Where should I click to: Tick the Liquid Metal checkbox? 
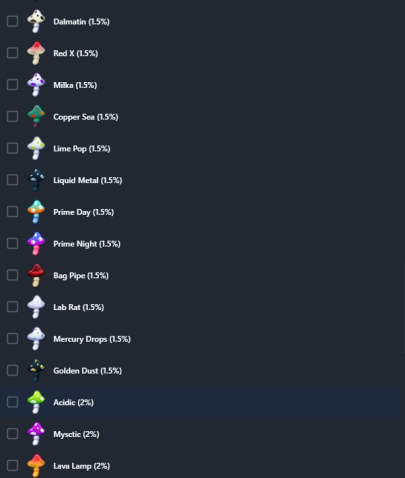point(12,180)
